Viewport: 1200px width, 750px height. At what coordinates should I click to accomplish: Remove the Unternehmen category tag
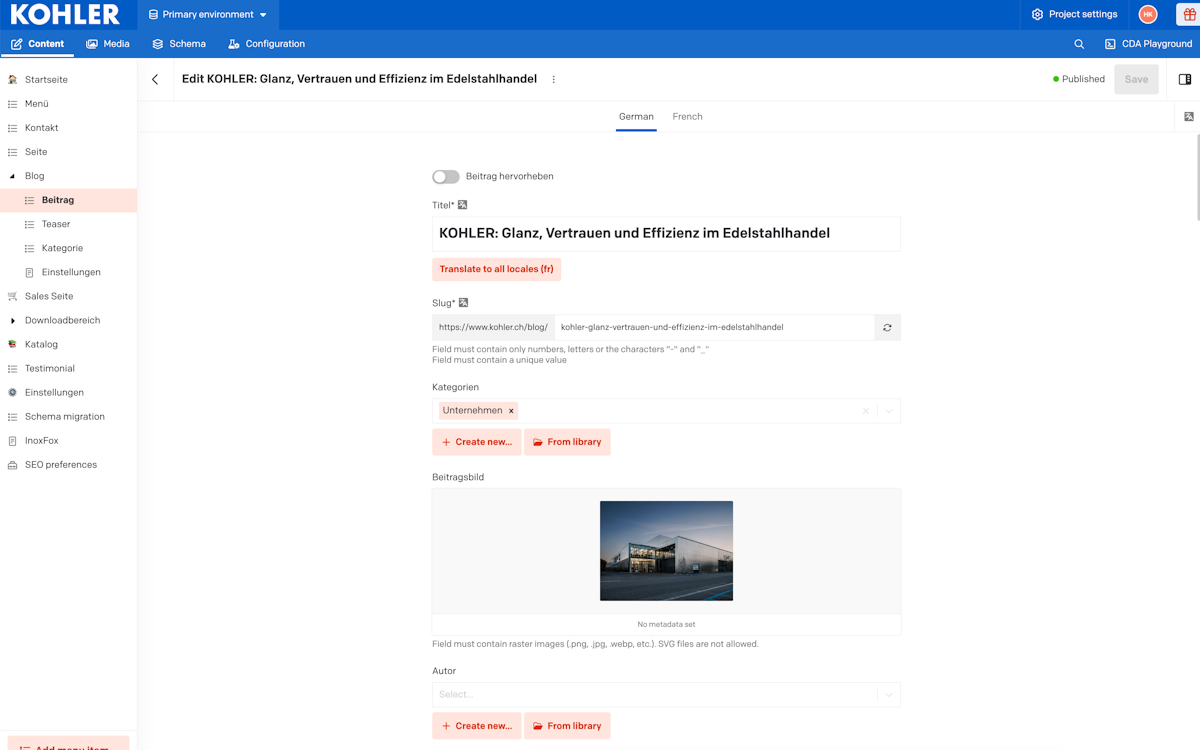click(x=511, y=411)
